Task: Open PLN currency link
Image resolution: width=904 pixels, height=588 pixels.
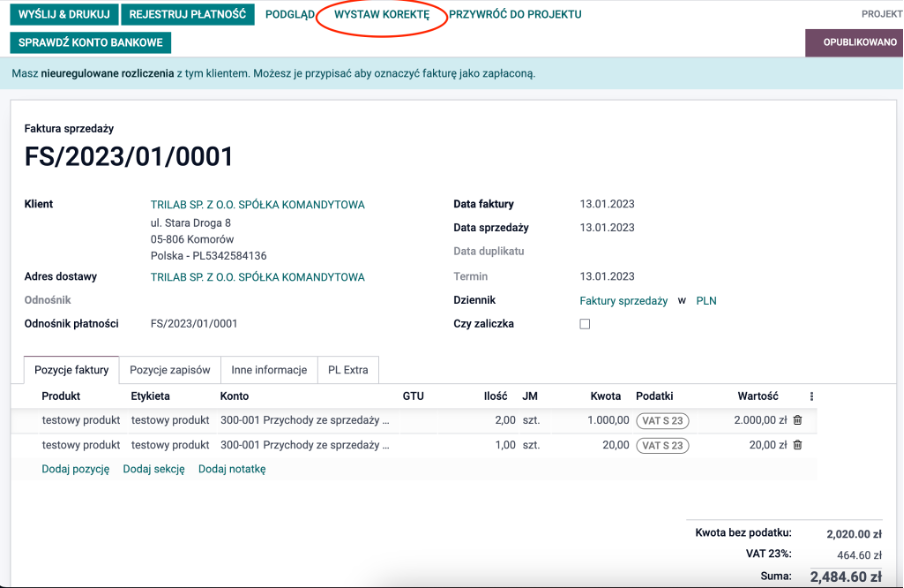Action: pos(706,300)
